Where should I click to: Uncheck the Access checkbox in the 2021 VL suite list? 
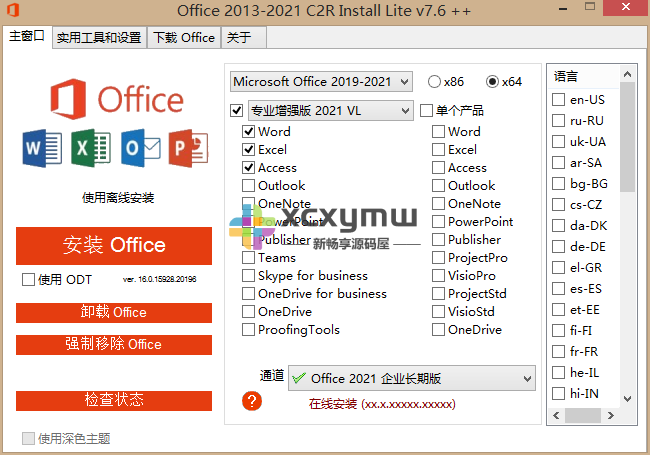[x=248, y=167]
